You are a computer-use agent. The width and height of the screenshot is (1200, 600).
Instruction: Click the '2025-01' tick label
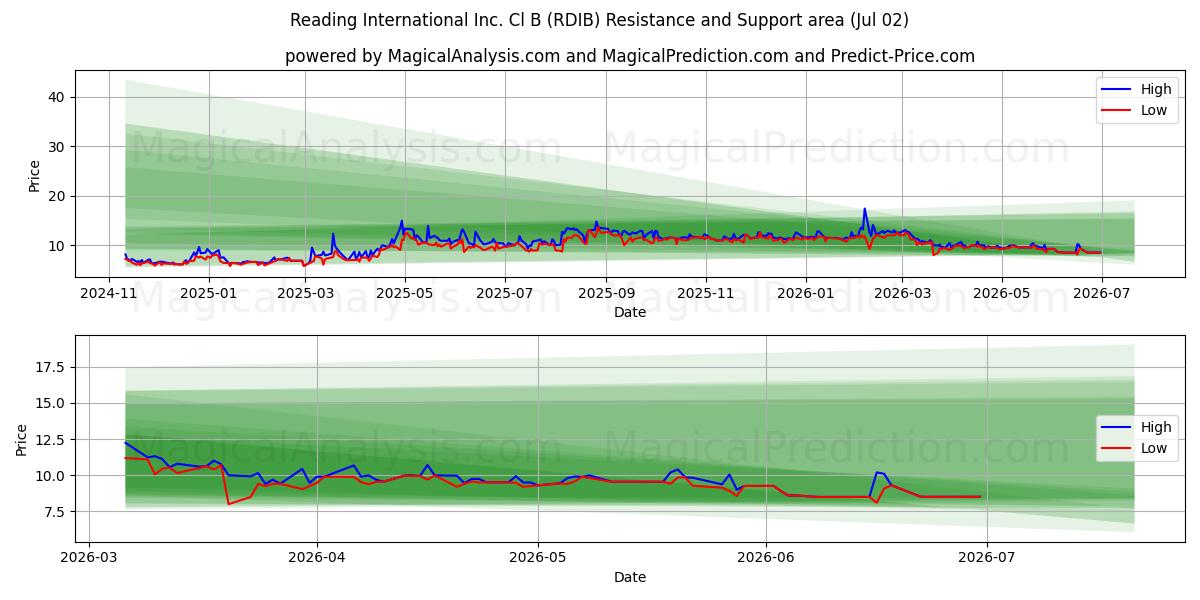[x=209, y=293]
